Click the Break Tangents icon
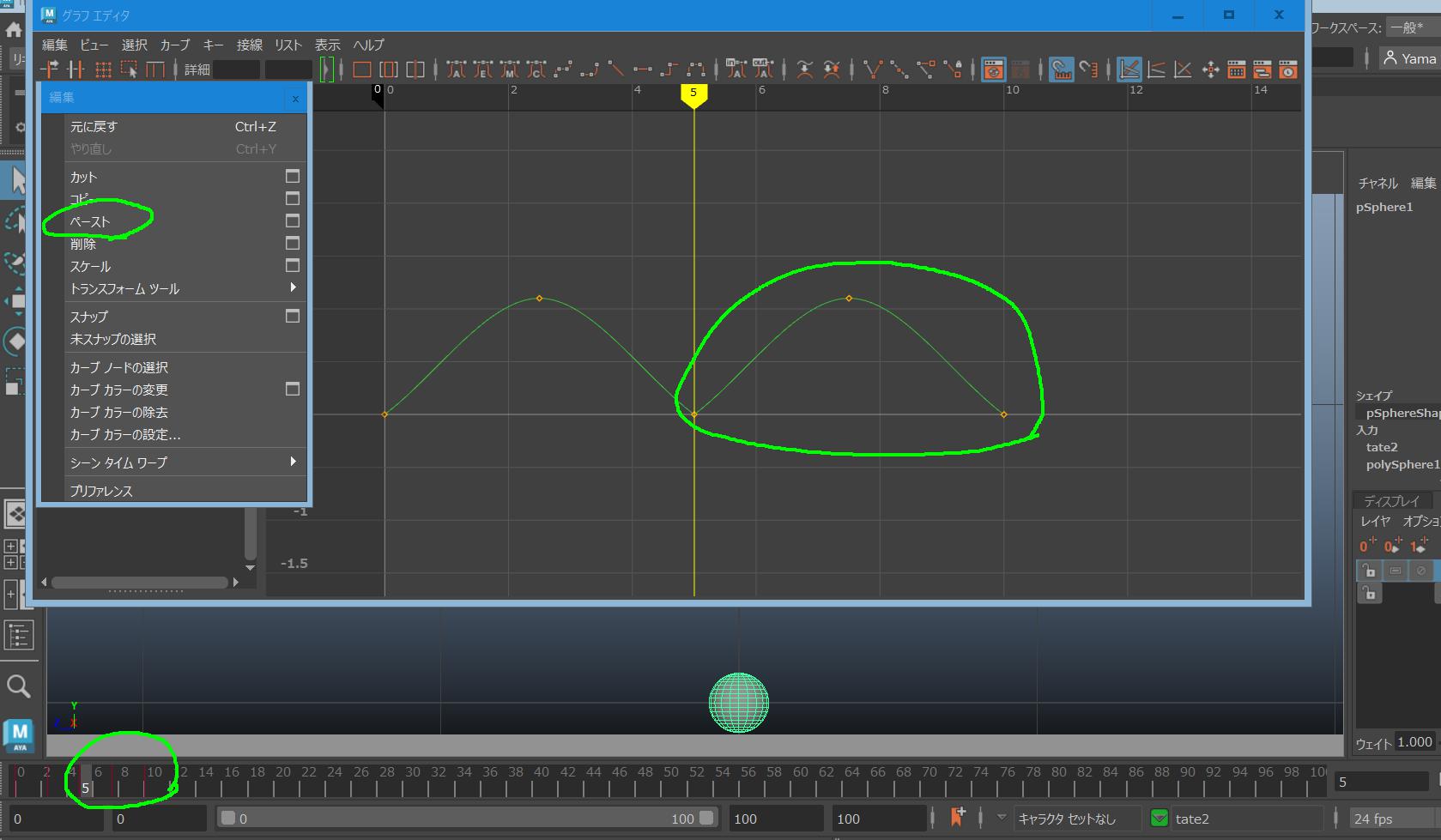Screen dimensions: 1441x840 point(873,69)
